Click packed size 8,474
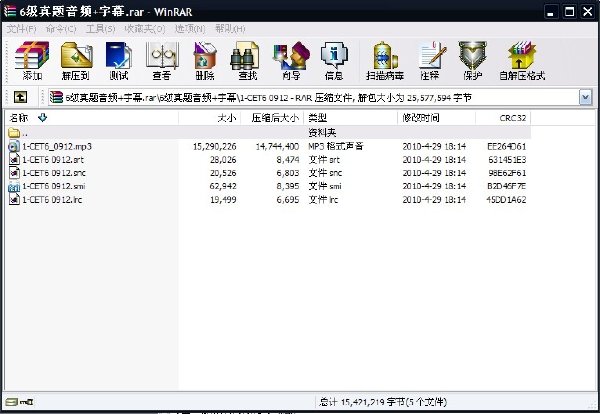This screenshot has height=414, width=600. (288, 160)
